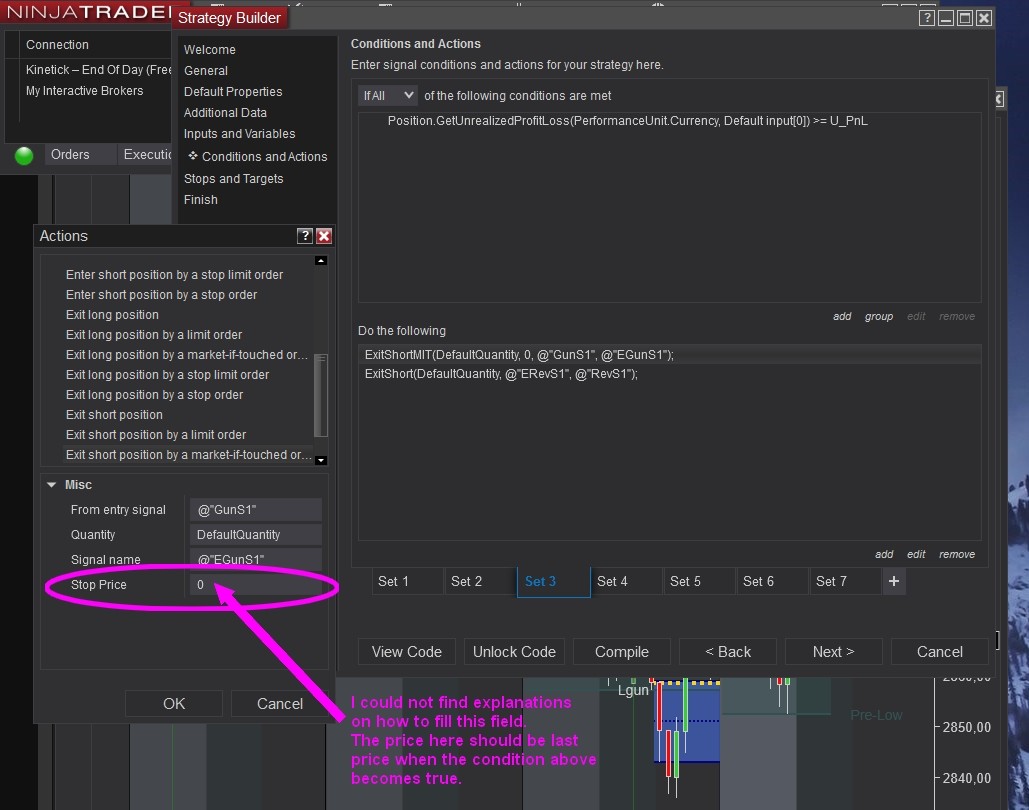
Task: Click inside the Stop Price field
Action: pyautogui.click(x=255, y=584)
